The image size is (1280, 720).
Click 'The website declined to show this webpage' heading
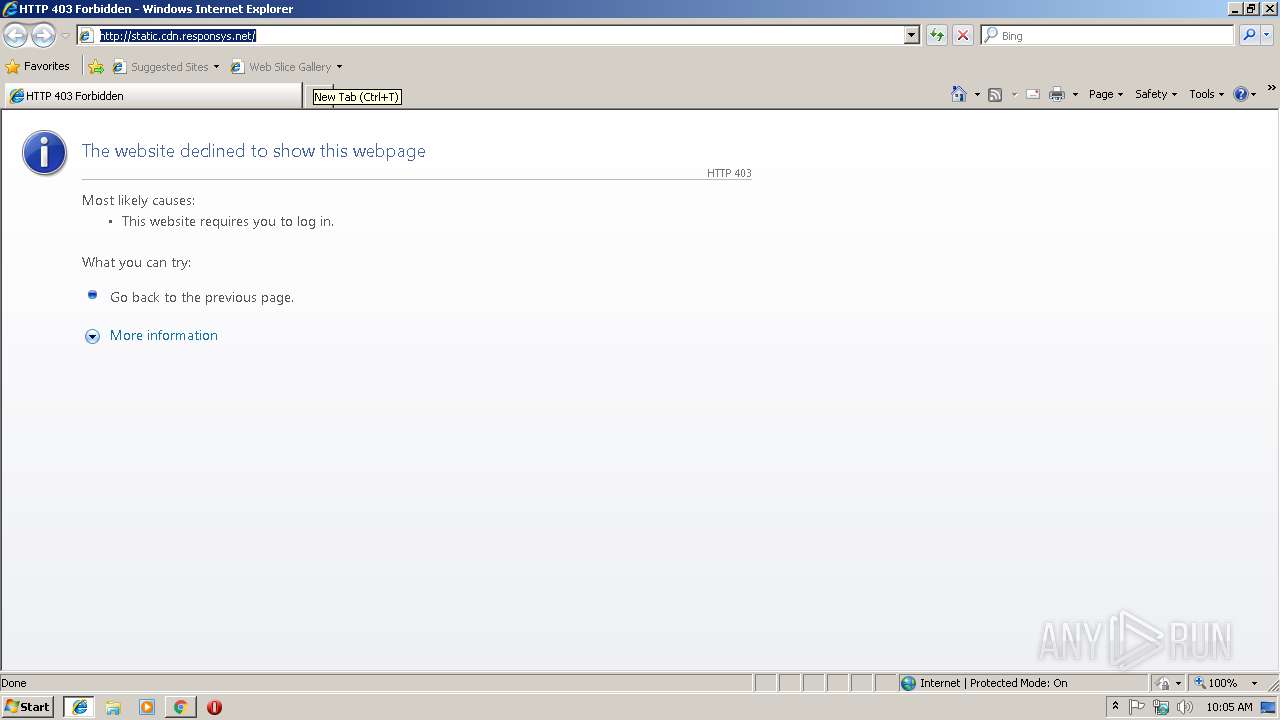[x=254, y=151]
